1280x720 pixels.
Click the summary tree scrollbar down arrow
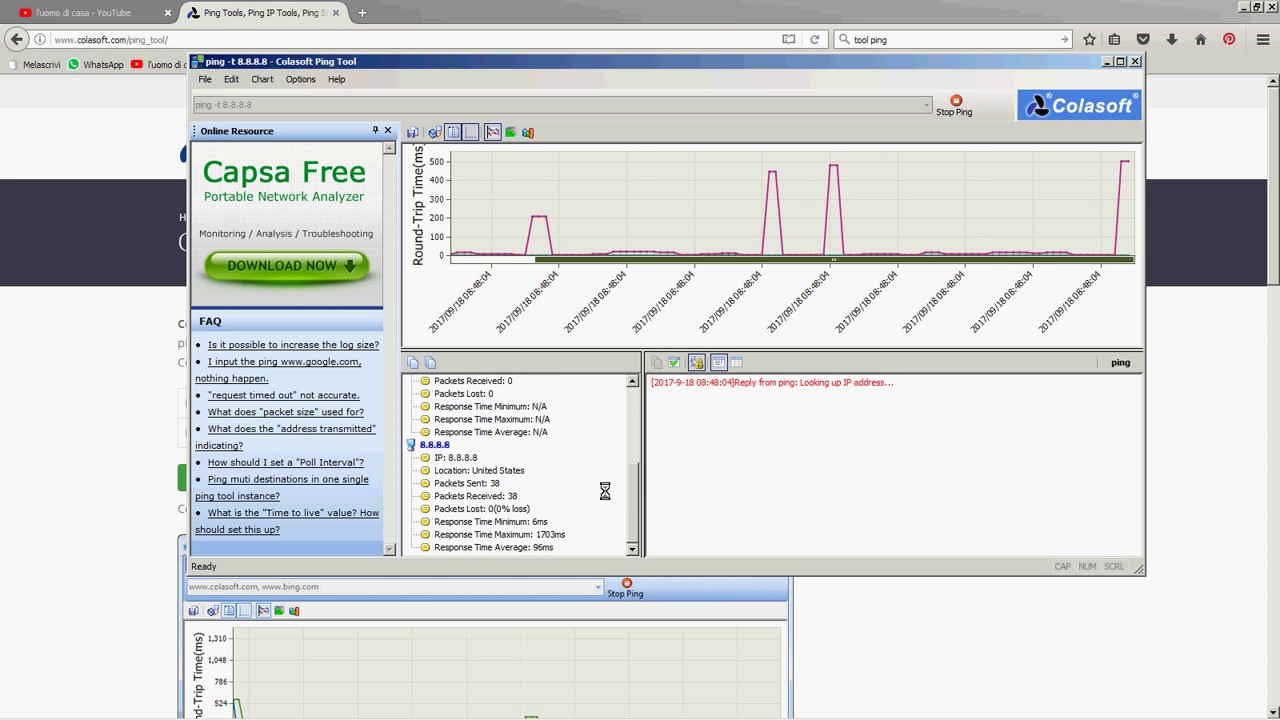[x=632, y=549]
